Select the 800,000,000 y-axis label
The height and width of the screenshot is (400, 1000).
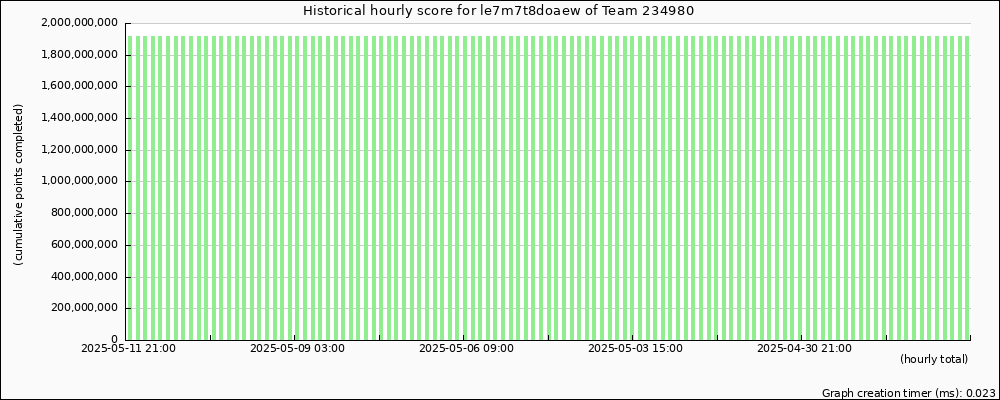(x=85, y=214)
